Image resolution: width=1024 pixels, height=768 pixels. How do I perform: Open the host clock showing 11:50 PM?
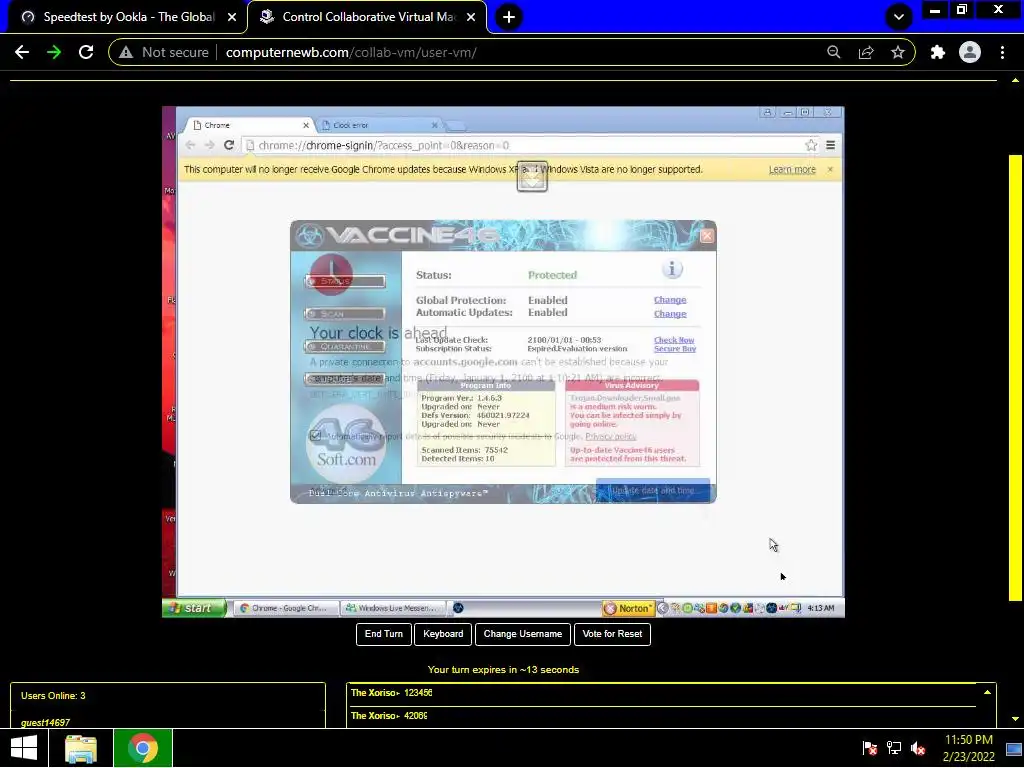968,748
